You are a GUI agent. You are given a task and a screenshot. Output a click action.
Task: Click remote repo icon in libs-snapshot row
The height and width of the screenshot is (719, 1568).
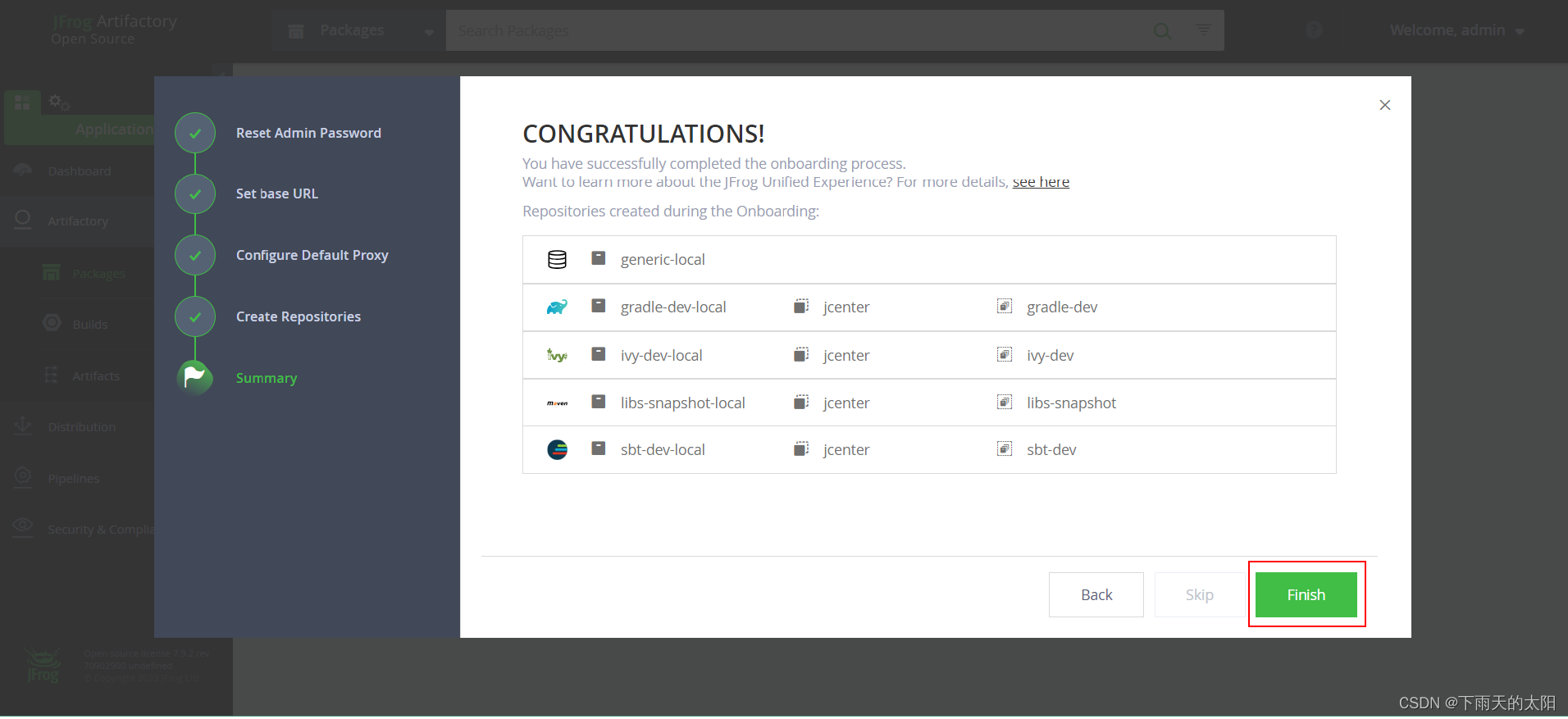coord(801,402)
